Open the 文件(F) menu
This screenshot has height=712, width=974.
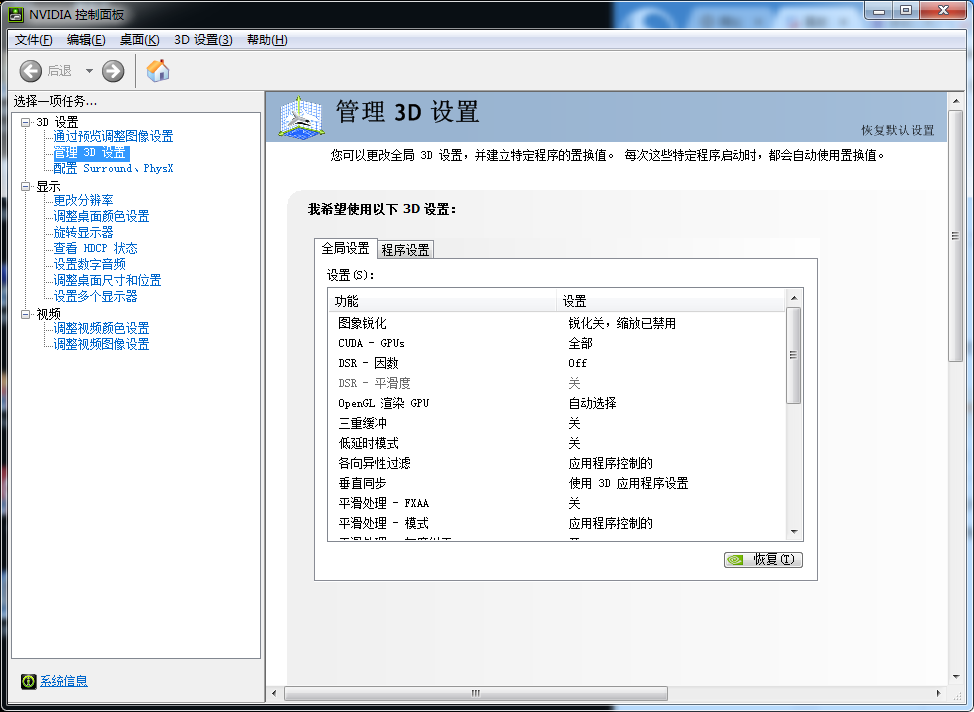pos(34,40)
